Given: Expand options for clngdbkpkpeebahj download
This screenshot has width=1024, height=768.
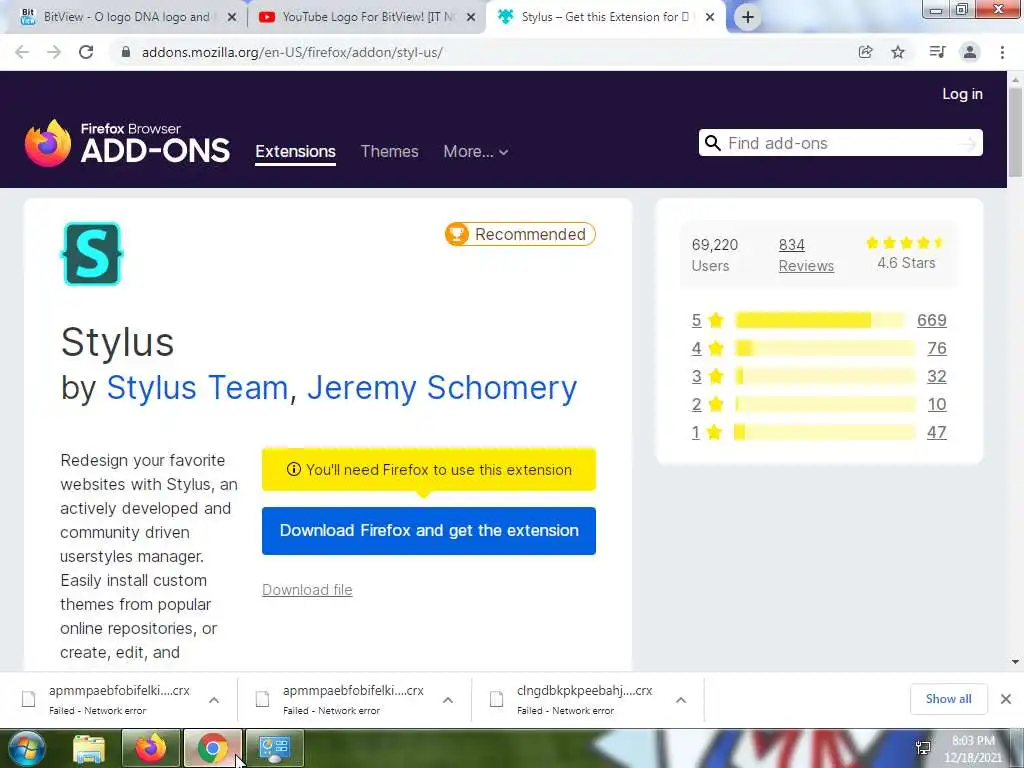Looking at the screenshot, I should 680,700.
